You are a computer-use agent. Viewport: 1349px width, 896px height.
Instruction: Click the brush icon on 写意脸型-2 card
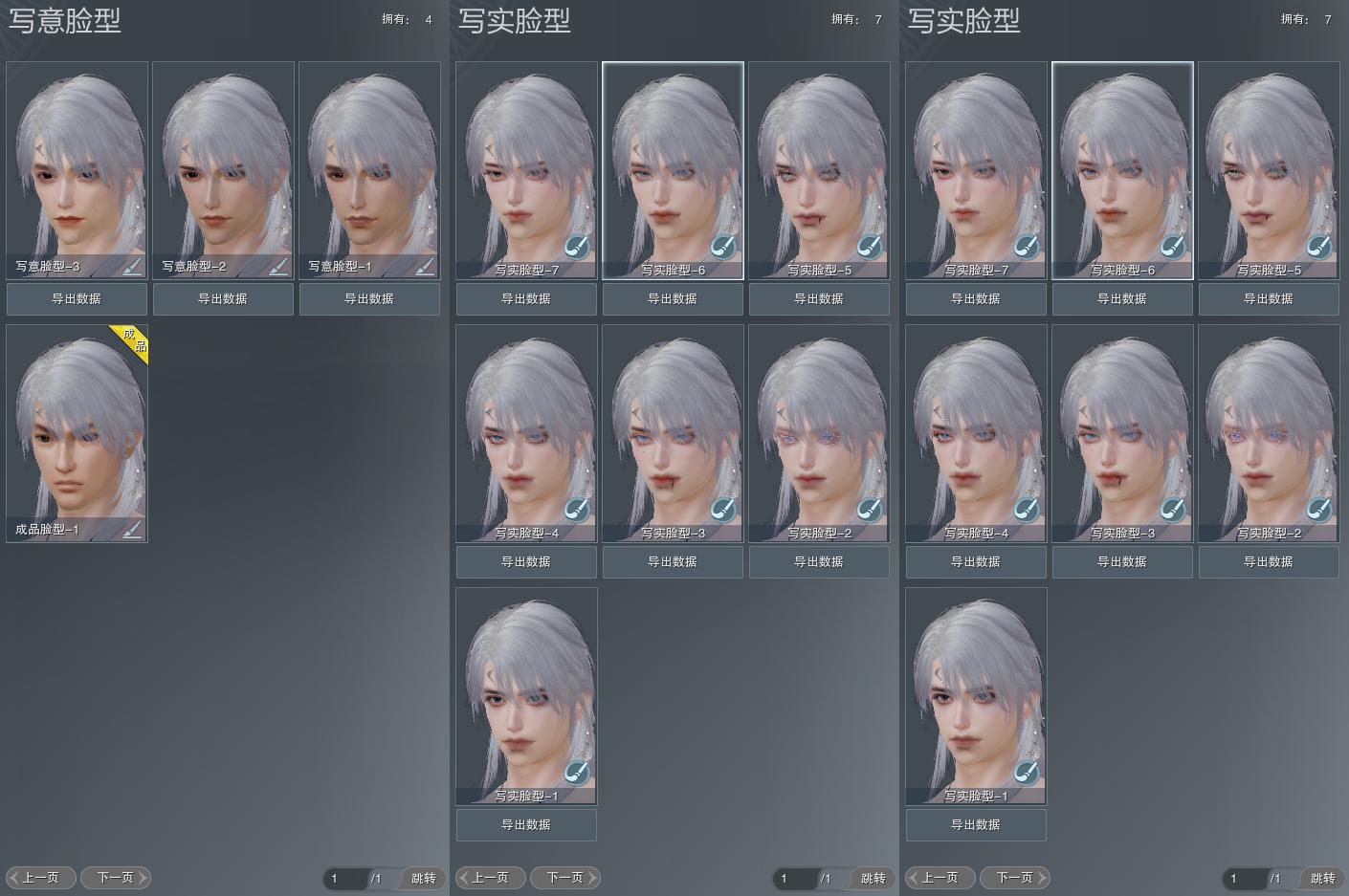tap(278, 266)
